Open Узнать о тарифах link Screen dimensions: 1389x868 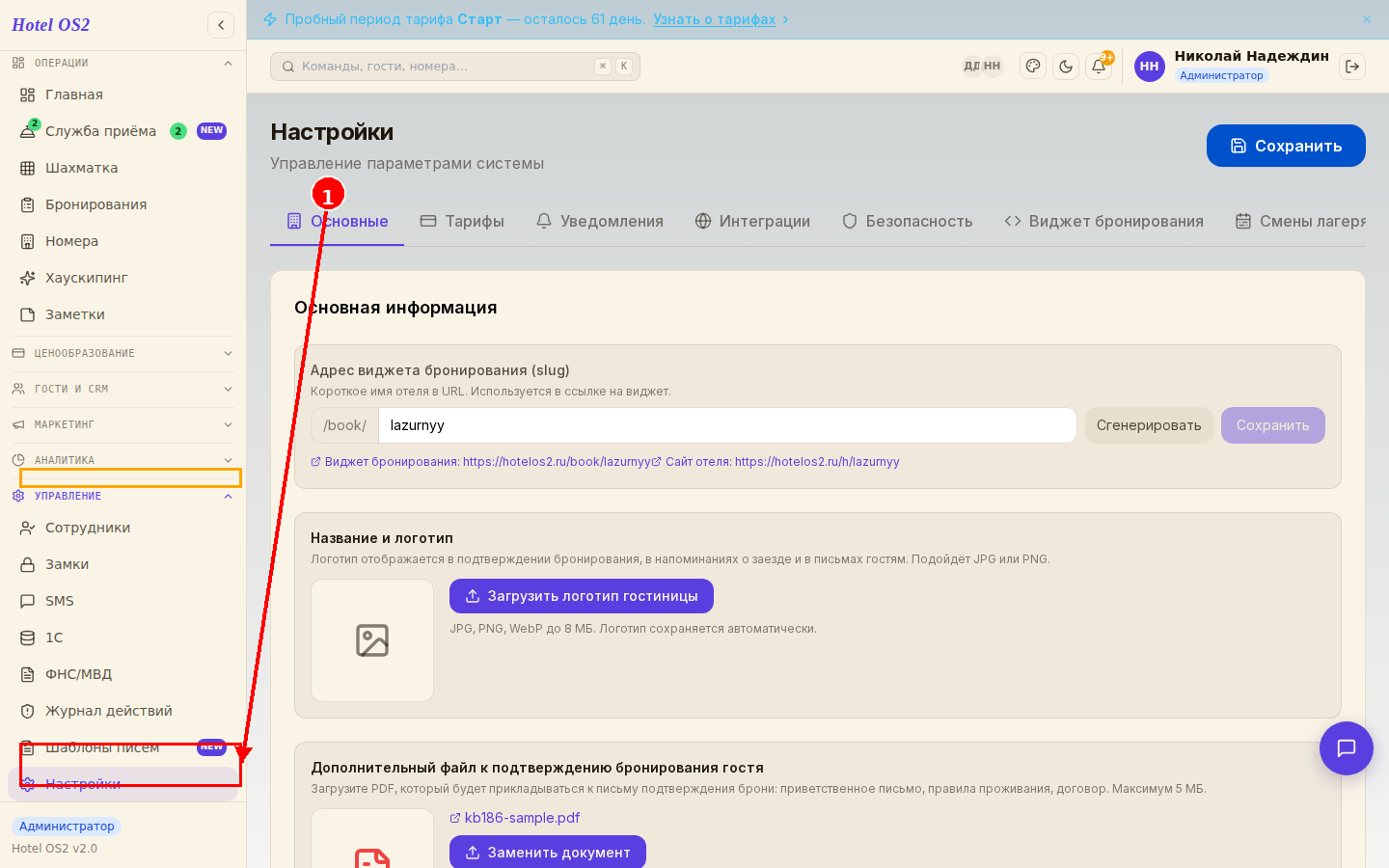[x=714, y=19]
